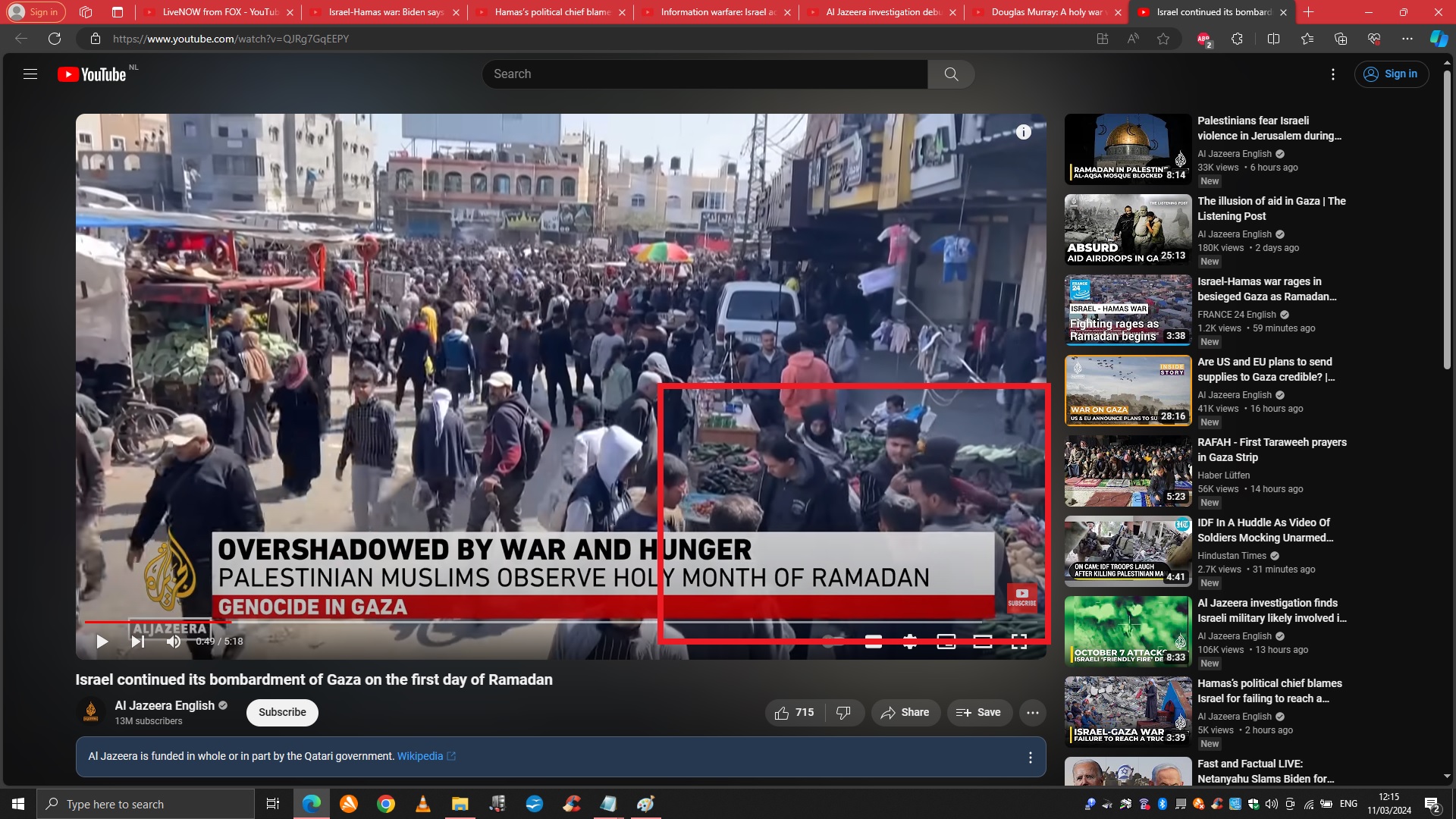Switch to Information warfare tab
The height and width of the screenshot is (819, 1456).
[717, 12]
